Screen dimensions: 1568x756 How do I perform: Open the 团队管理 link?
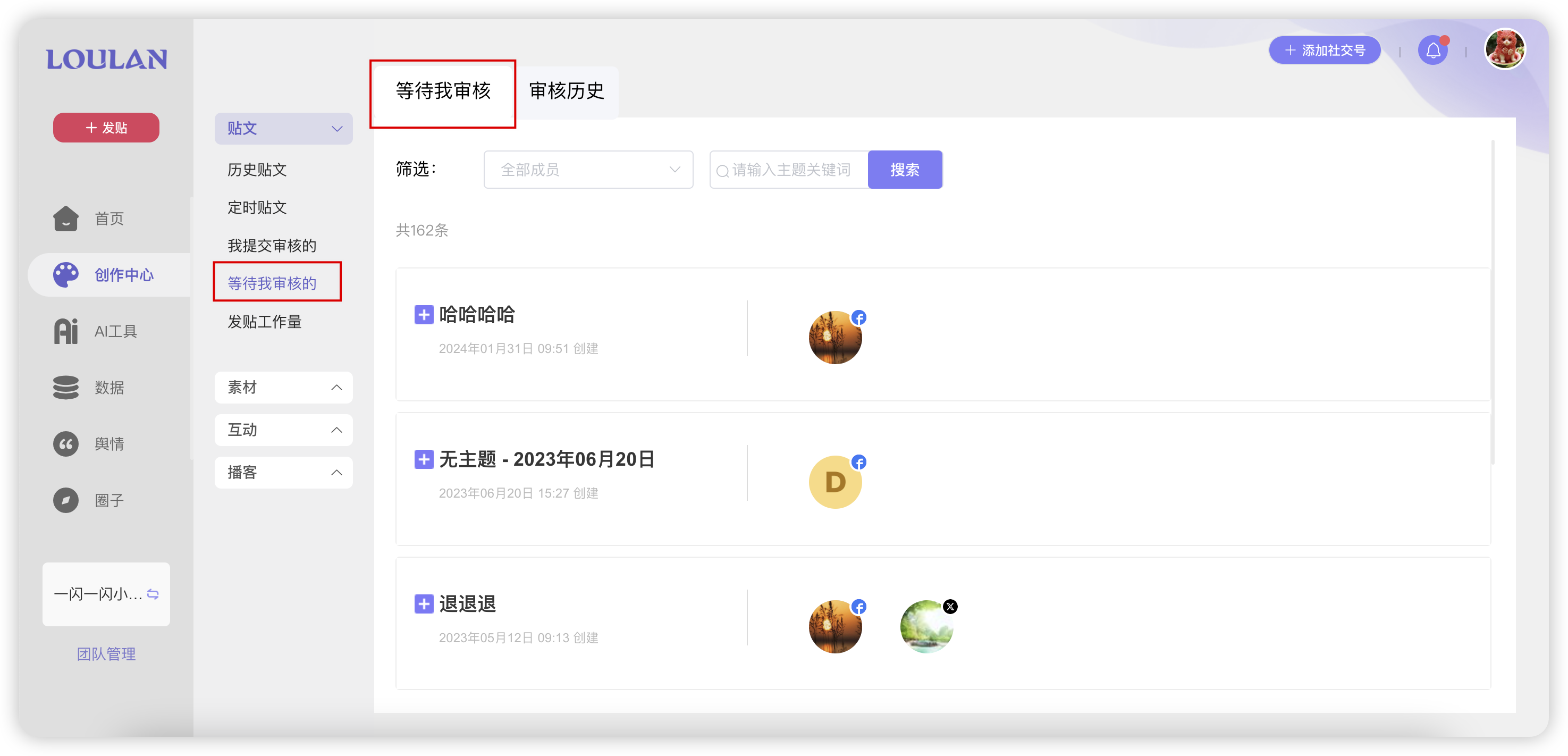[106, 654]
